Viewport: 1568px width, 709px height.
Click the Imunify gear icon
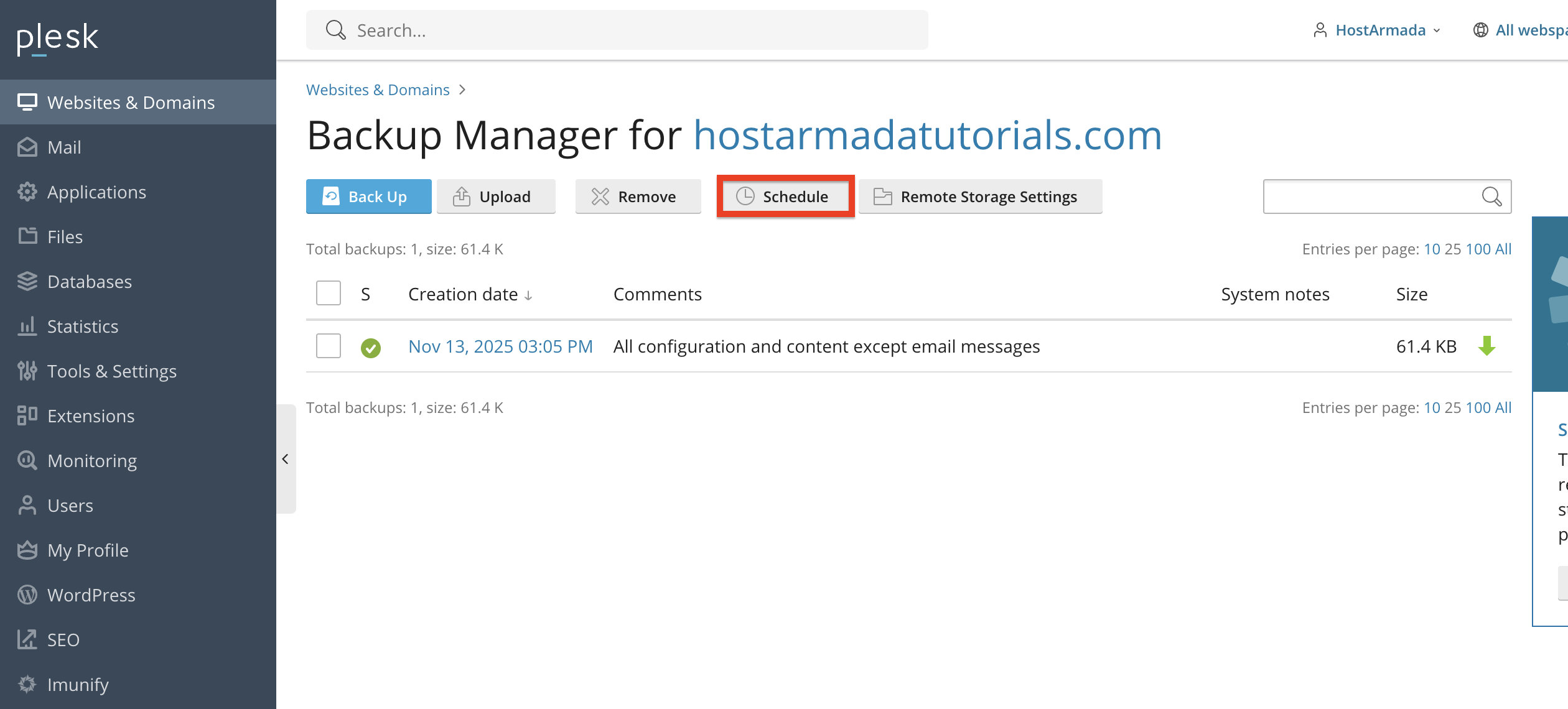pyautogui.click(x=27, y=684)
